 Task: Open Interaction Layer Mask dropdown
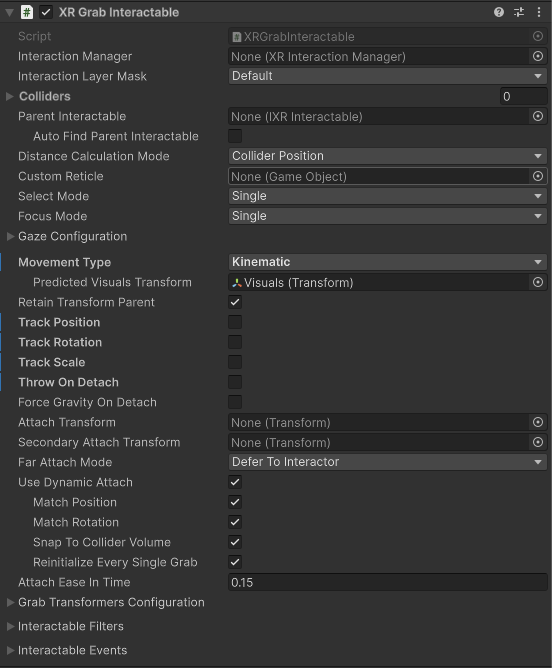coord(388,76)
